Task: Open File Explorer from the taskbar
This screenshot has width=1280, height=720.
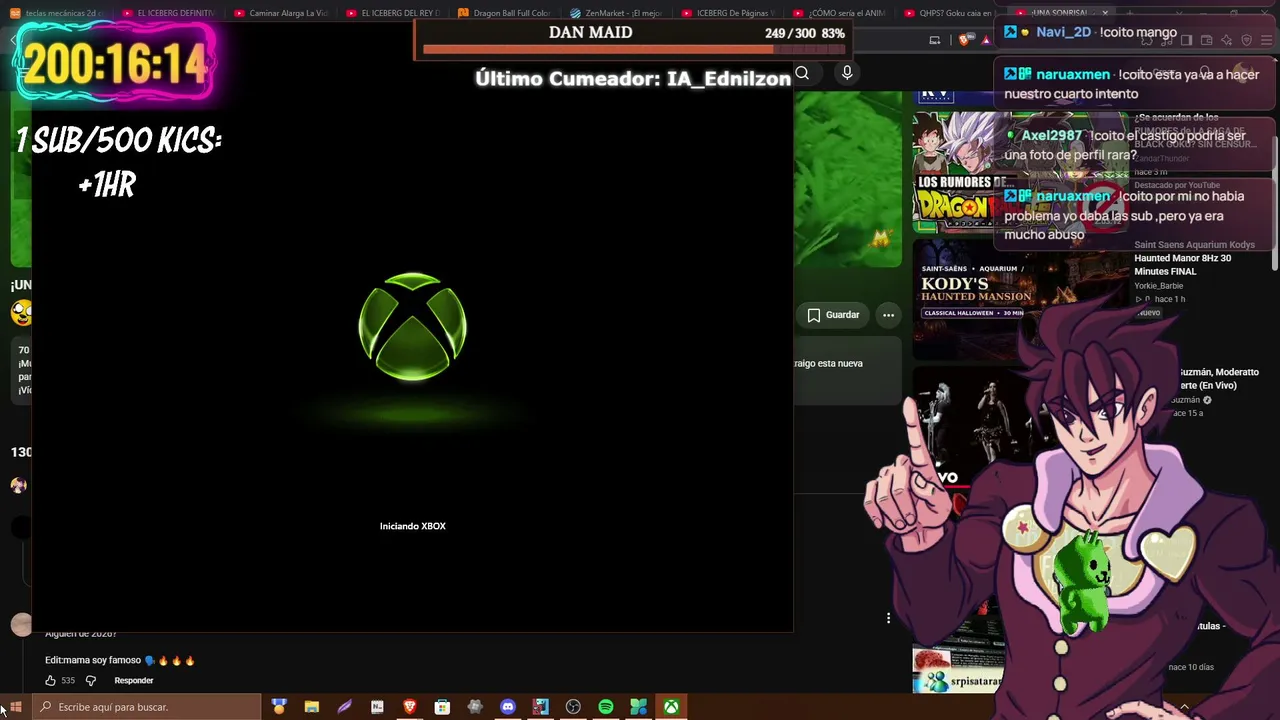Action: pos(311,707)
